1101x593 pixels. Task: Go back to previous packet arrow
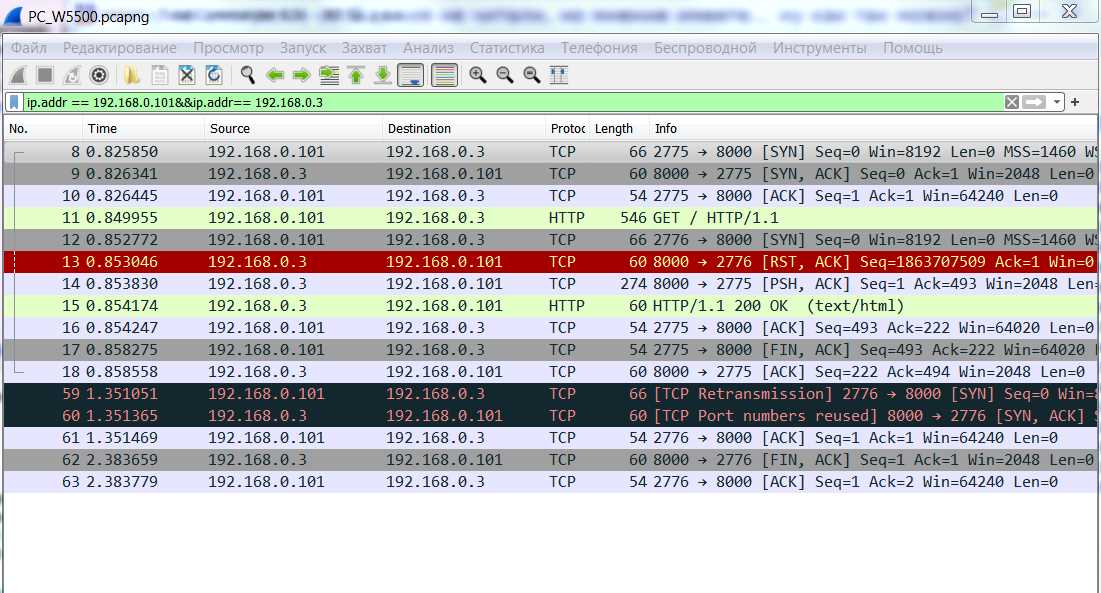(275, 75)
